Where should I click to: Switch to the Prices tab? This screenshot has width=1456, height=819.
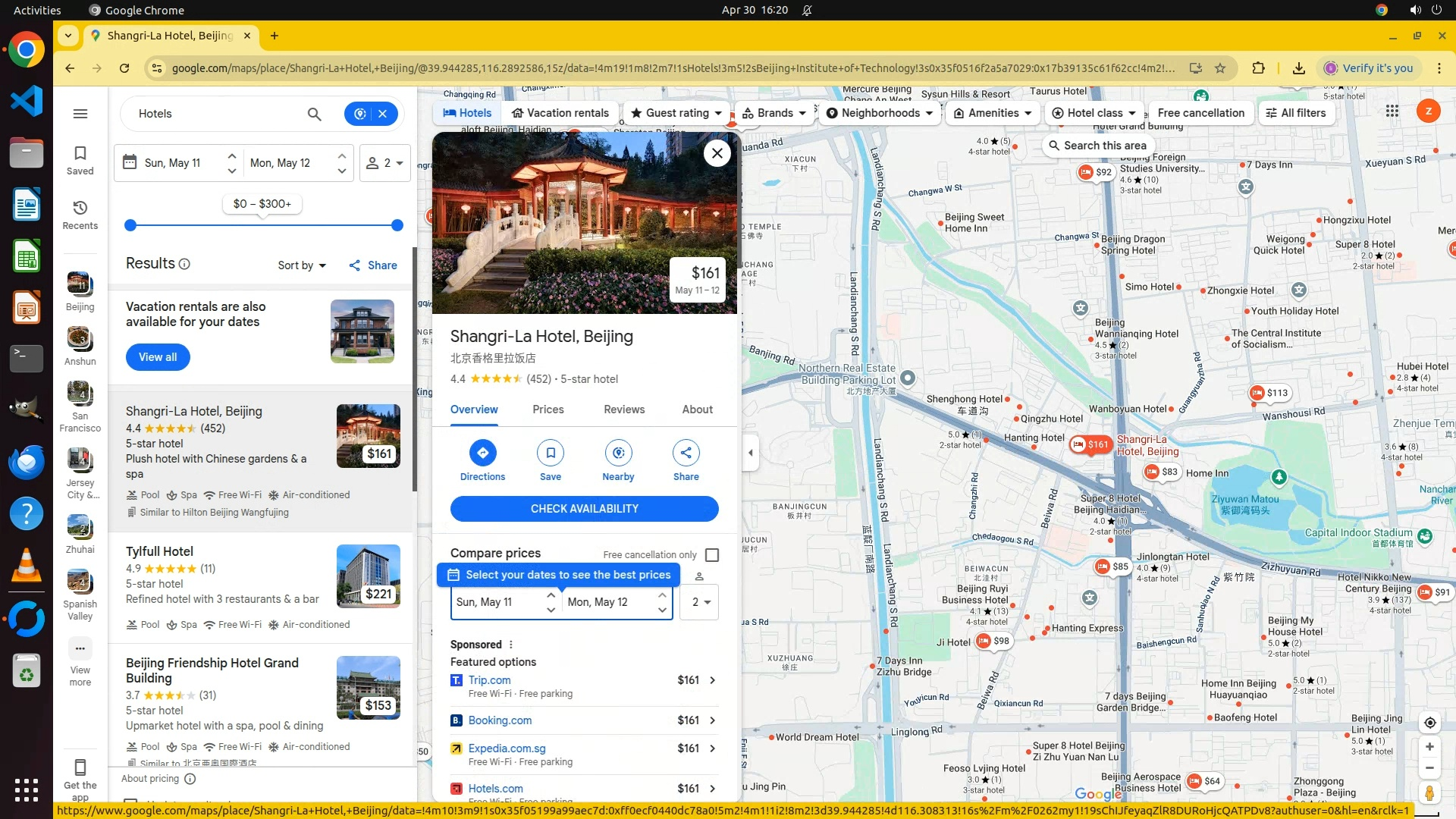pos(548,409)
